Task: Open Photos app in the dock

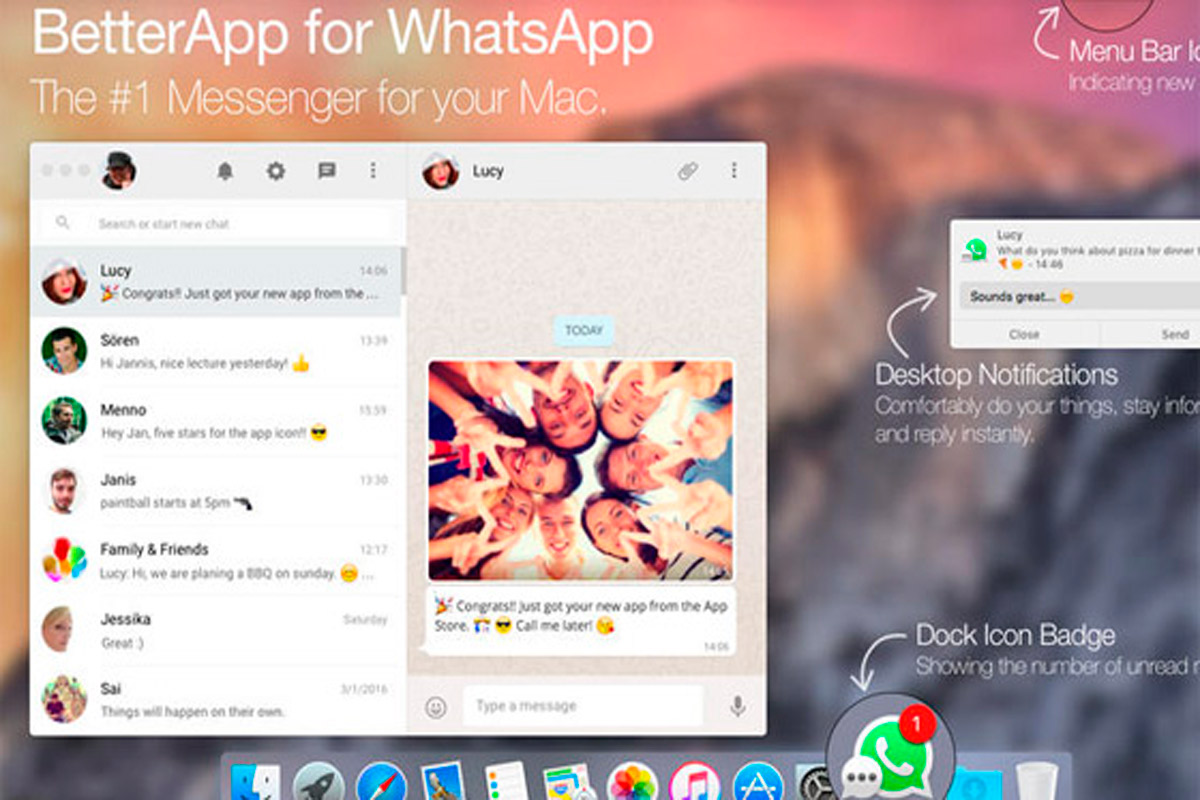Action: tap(632, 782)
